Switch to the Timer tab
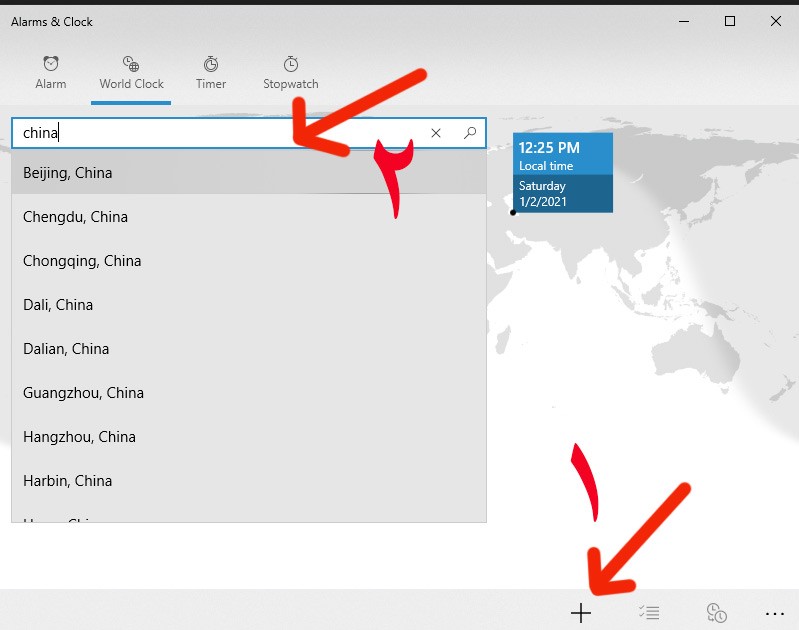799x630 pixels. pyautogui.click(x=210, y=73)
